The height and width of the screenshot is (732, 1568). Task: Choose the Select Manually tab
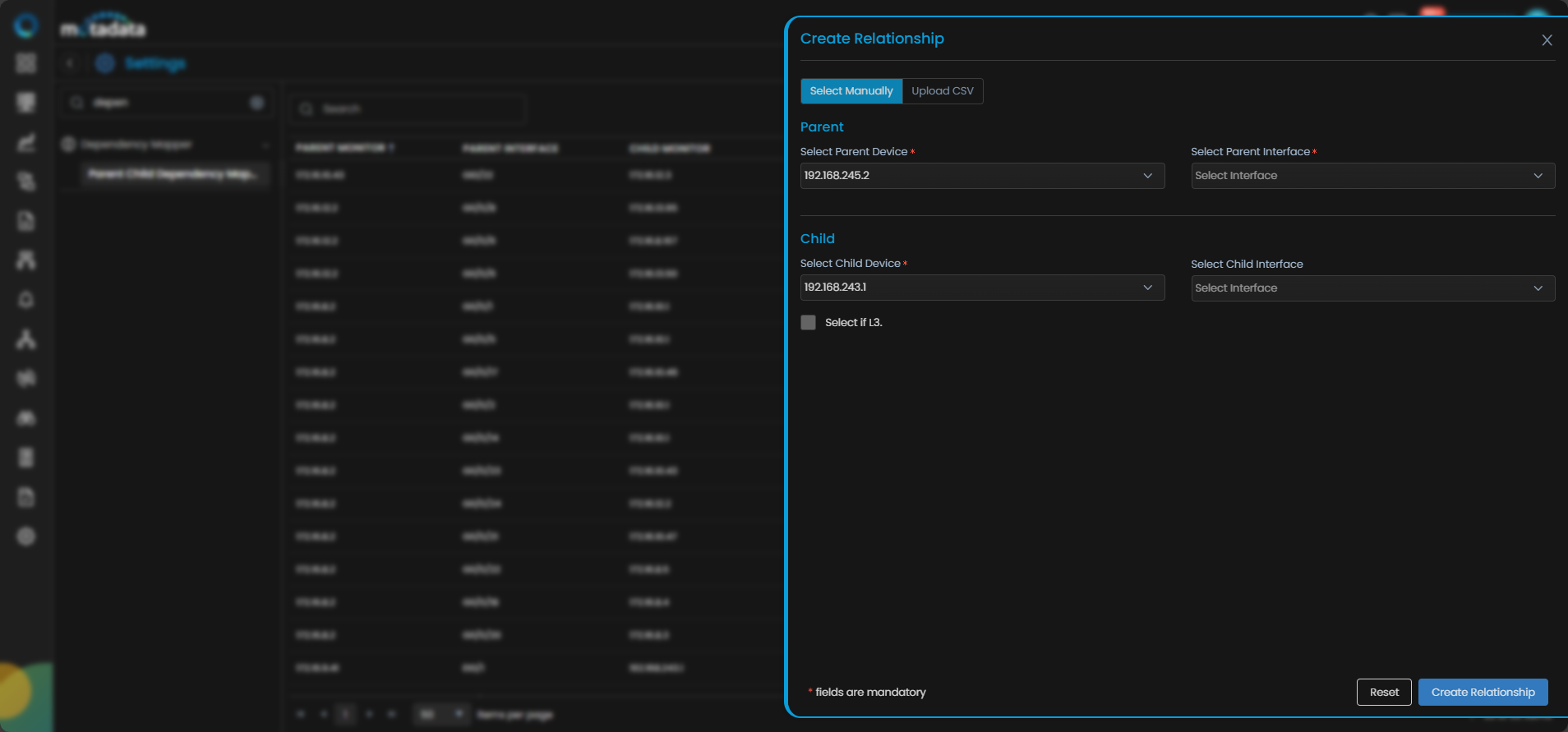851,91
